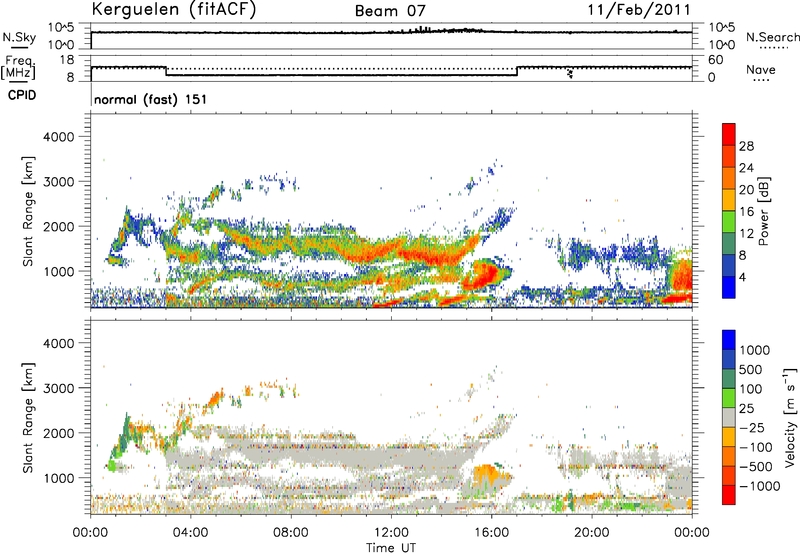Click the '18' frequency axis tick

point(67,60)
